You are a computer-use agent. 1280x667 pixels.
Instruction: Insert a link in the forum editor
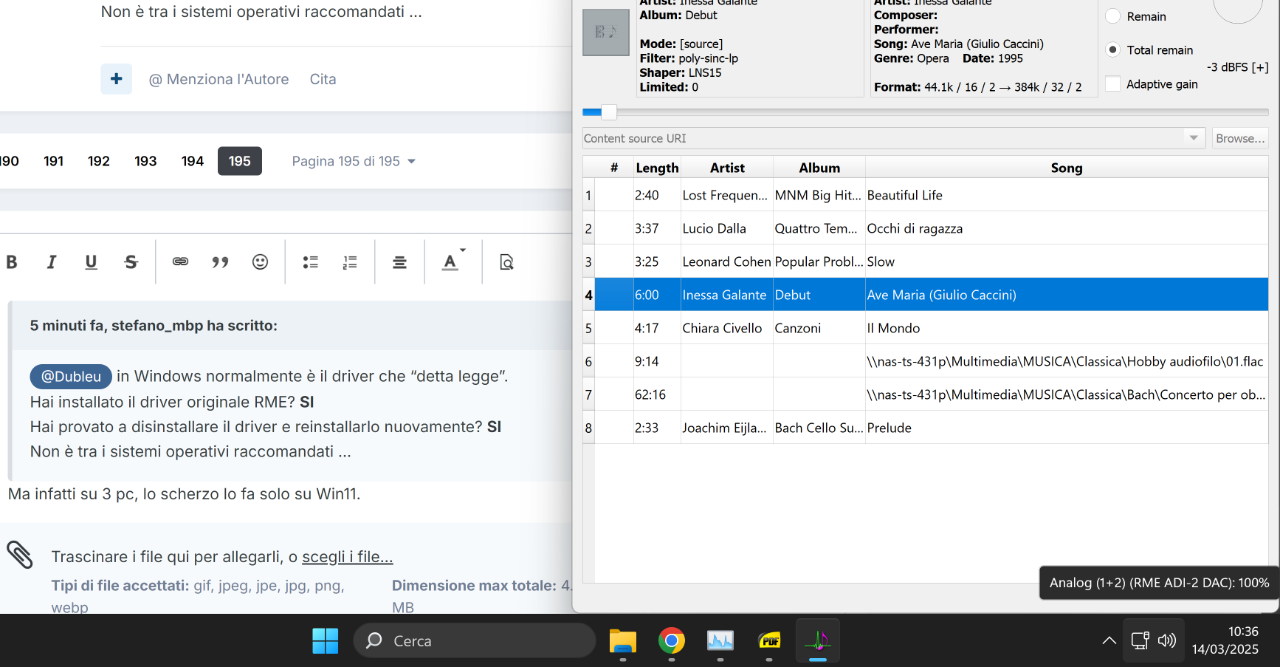(180, 262)
